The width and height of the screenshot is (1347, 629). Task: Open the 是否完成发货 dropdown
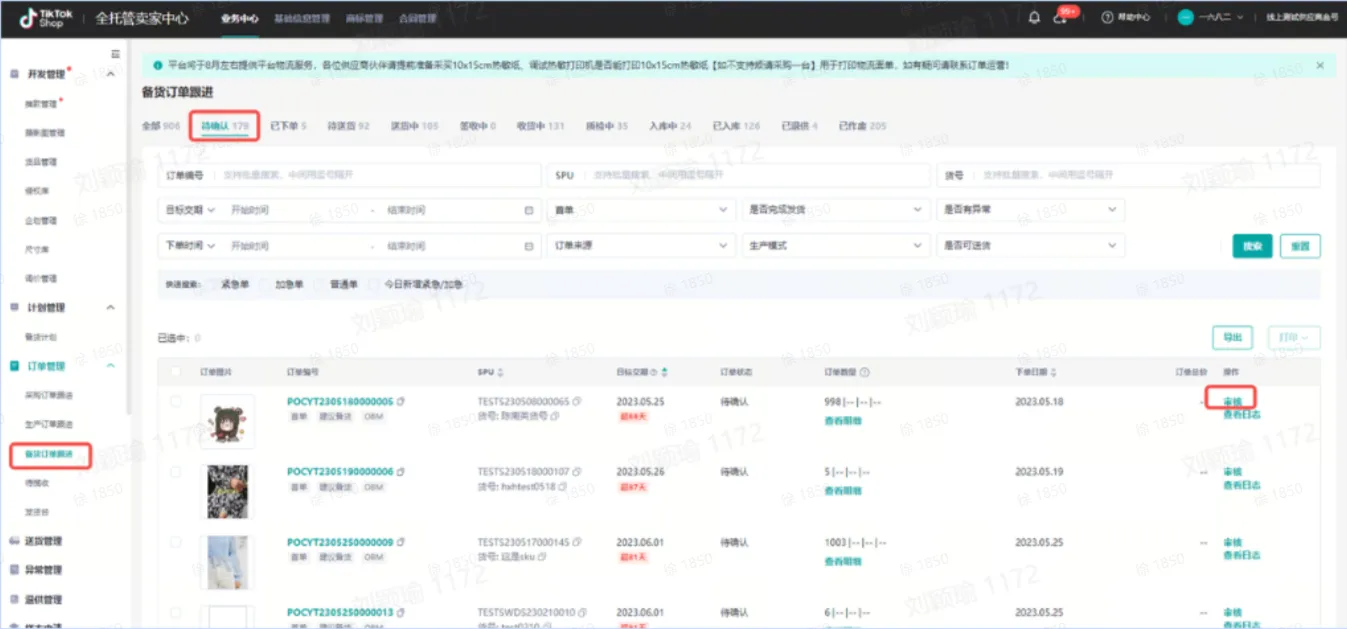[837, 210]
